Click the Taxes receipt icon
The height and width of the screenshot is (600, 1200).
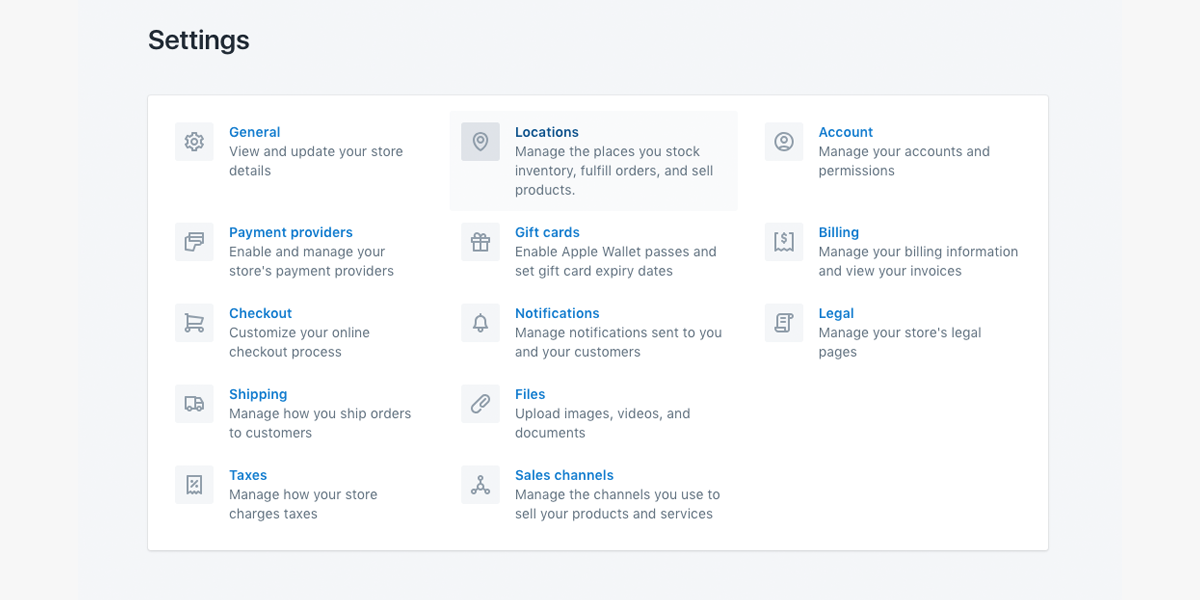[194, 485]
